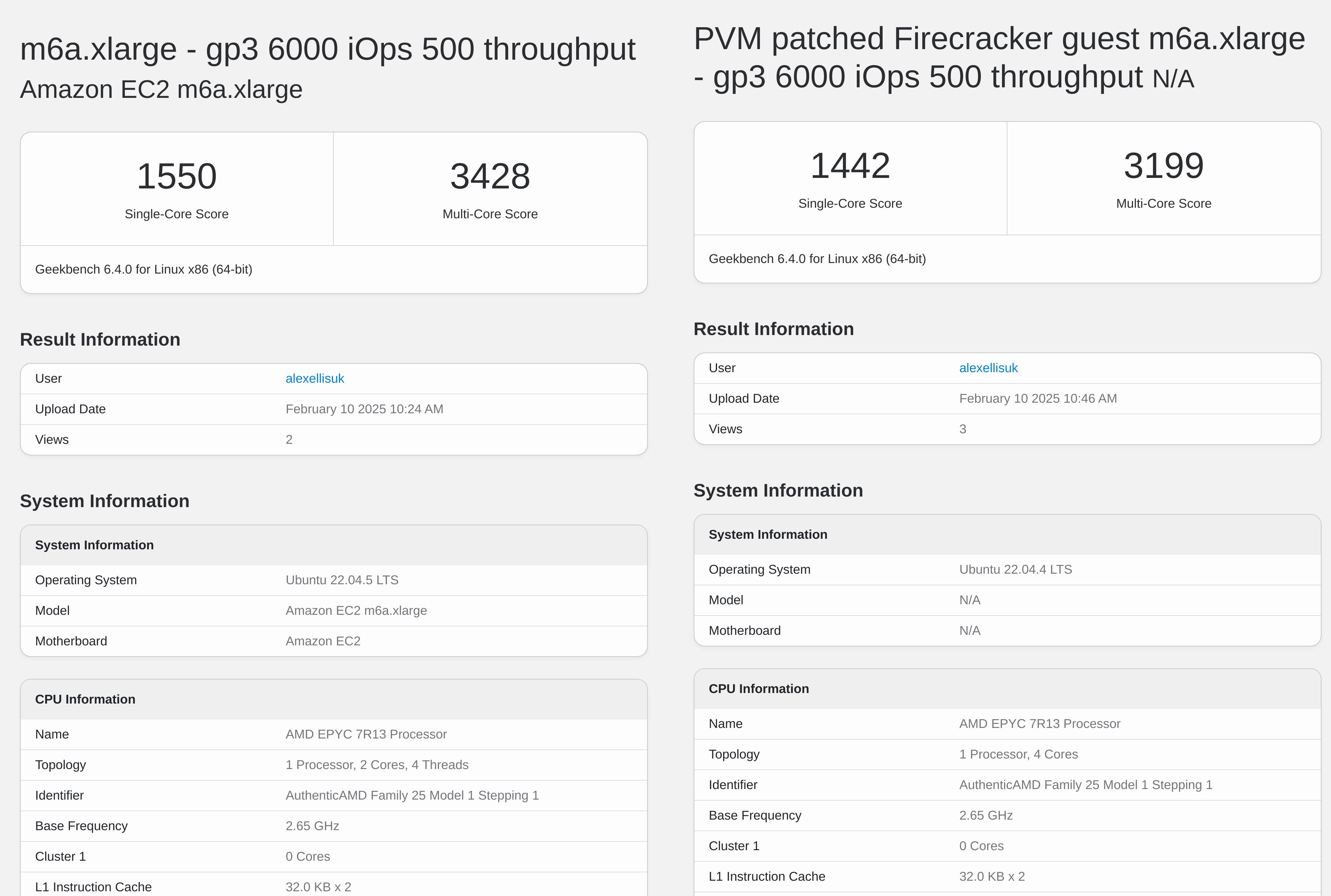Viewport: 1331px width, 896px height.
Task: Click Amazon EC2 motherboard value
Action: (323, 641)
